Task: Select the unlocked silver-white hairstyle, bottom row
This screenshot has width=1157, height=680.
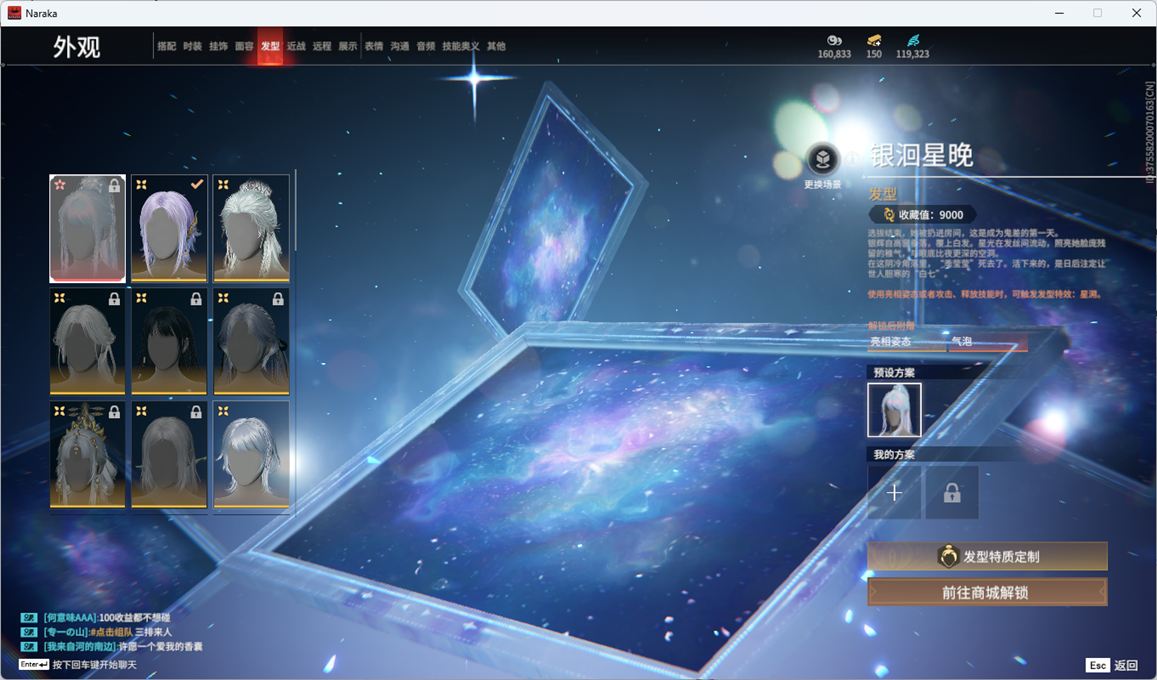Action: [x=251, y=455]
